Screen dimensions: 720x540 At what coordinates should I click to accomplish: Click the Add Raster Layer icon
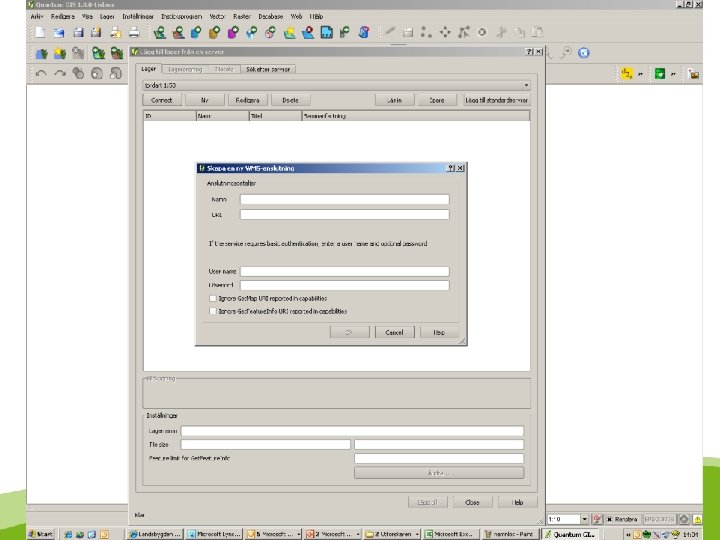pos(178,32)
